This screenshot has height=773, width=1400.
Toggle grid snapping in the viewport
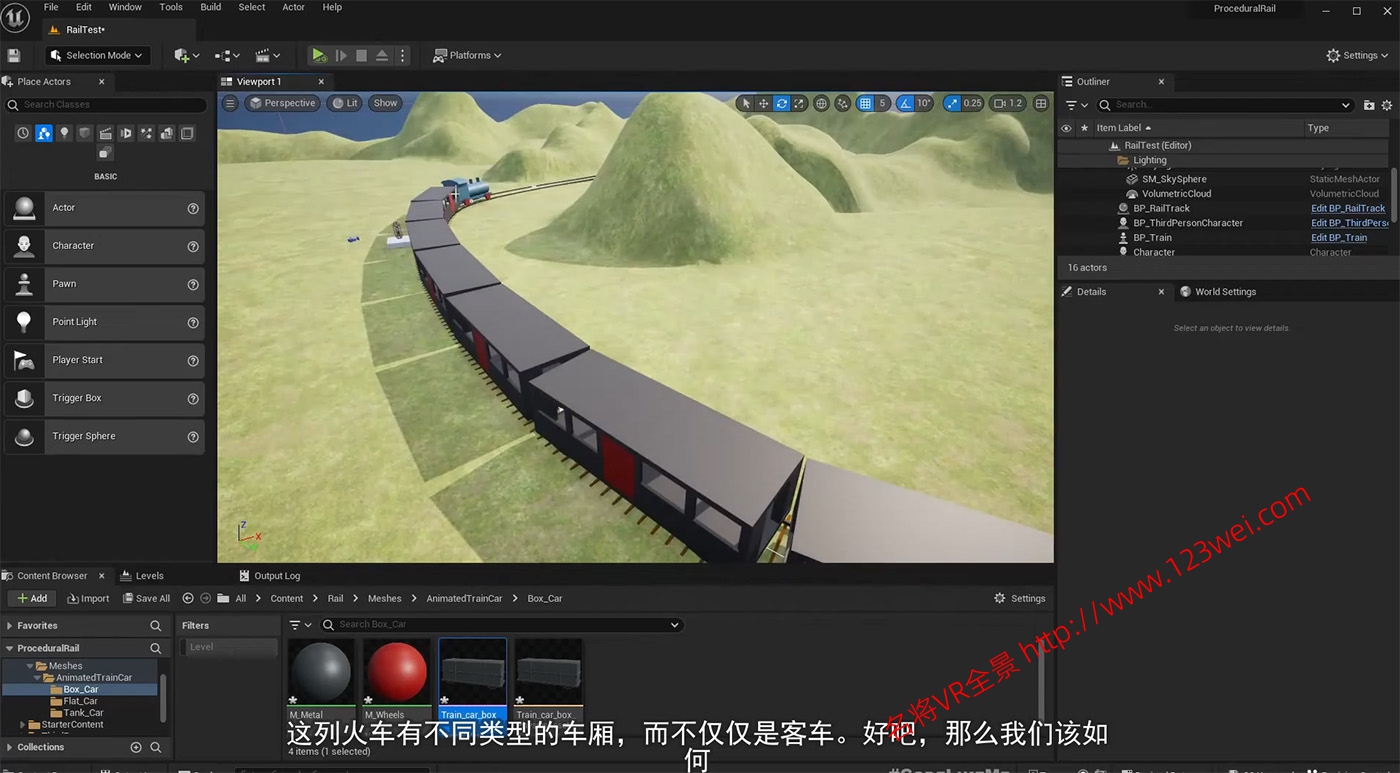866,103
